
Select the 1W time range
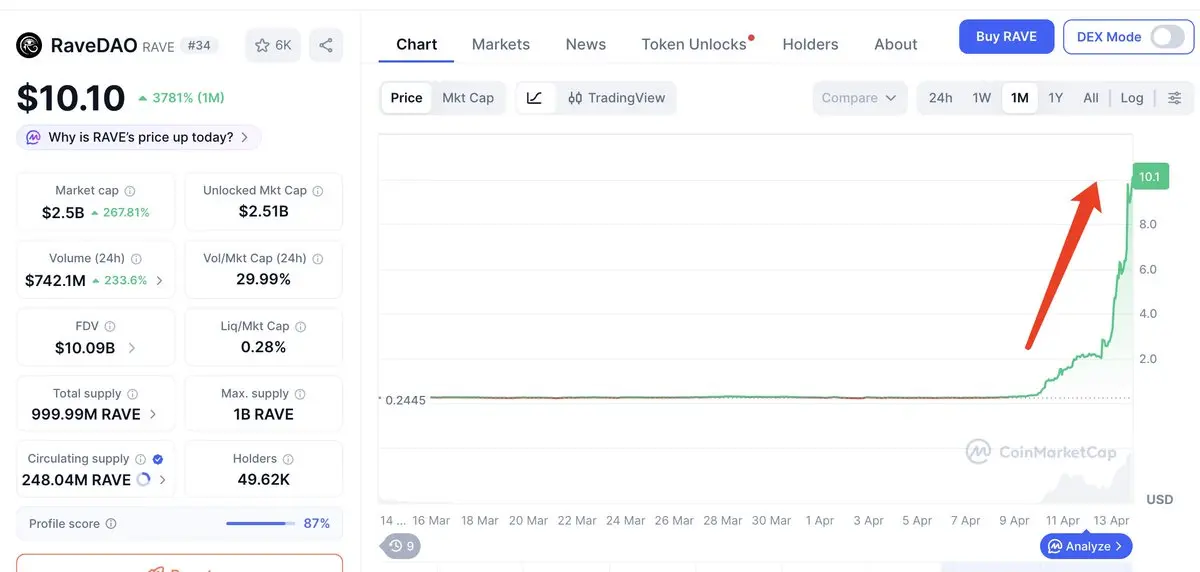tap(982, 98)
